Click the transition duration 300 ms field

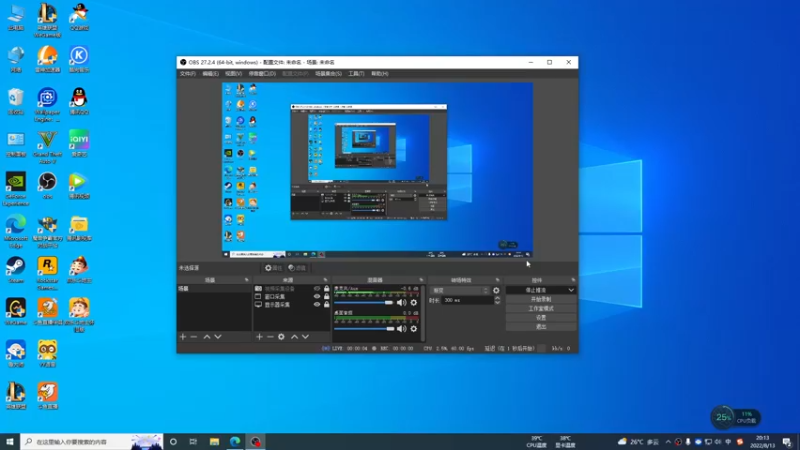click(468, 301)
